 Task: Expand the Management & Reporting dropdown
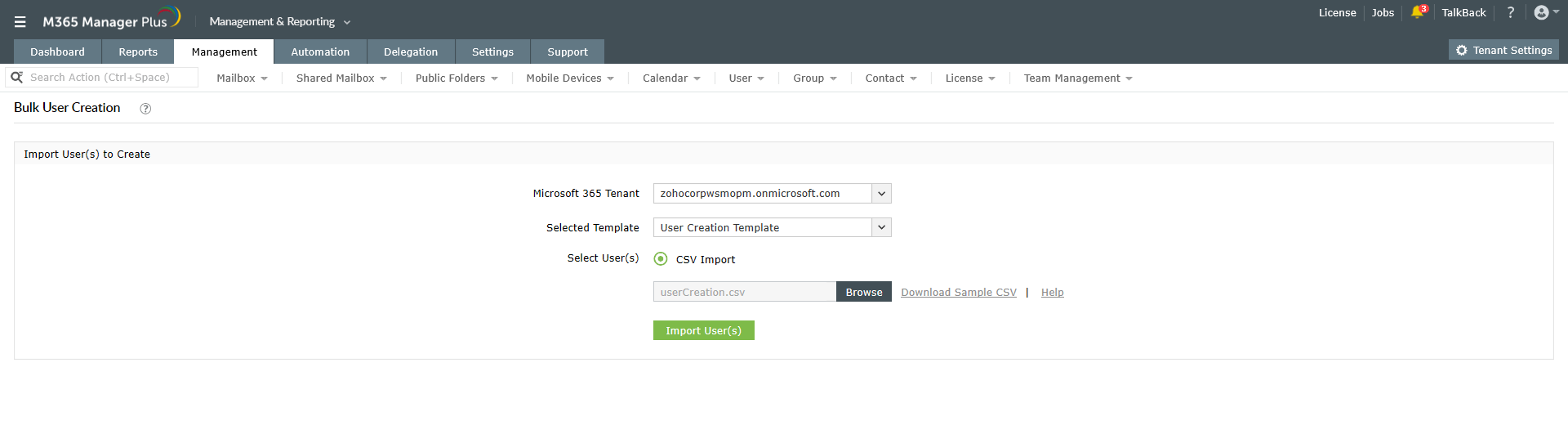(x=279, y=22)
